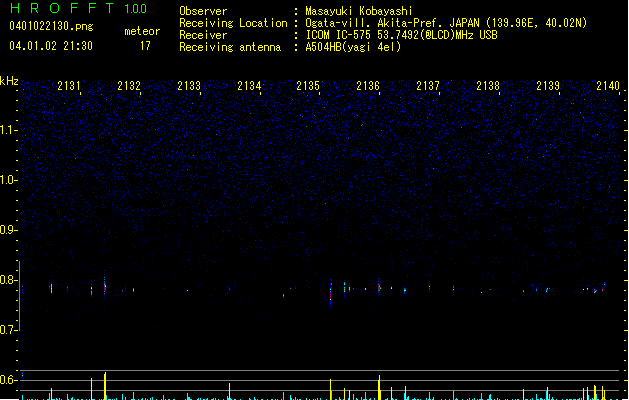
Task: Click the meteor label
Action: (142, 31)
